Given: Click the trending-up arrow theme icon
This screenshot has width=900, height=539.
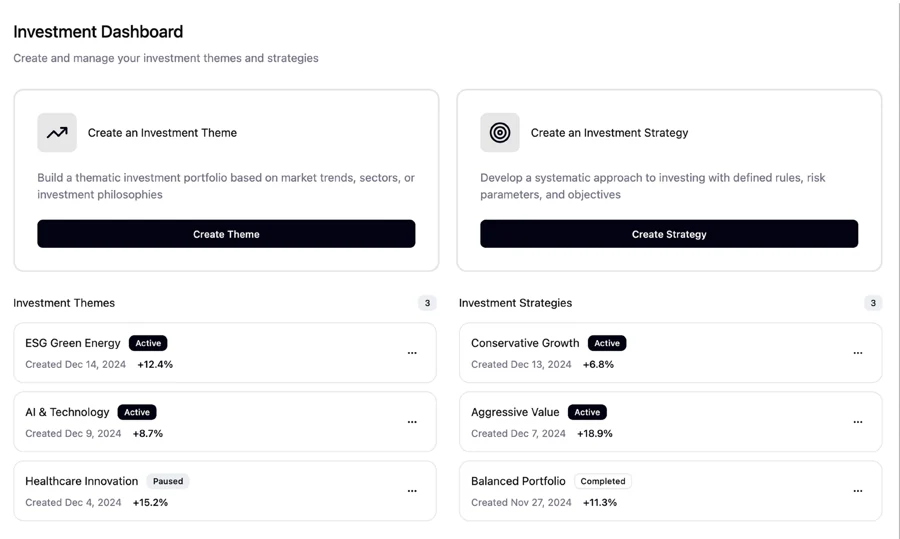Looking at the screenshot, I should pyautogui.click(x=57, y=133).
